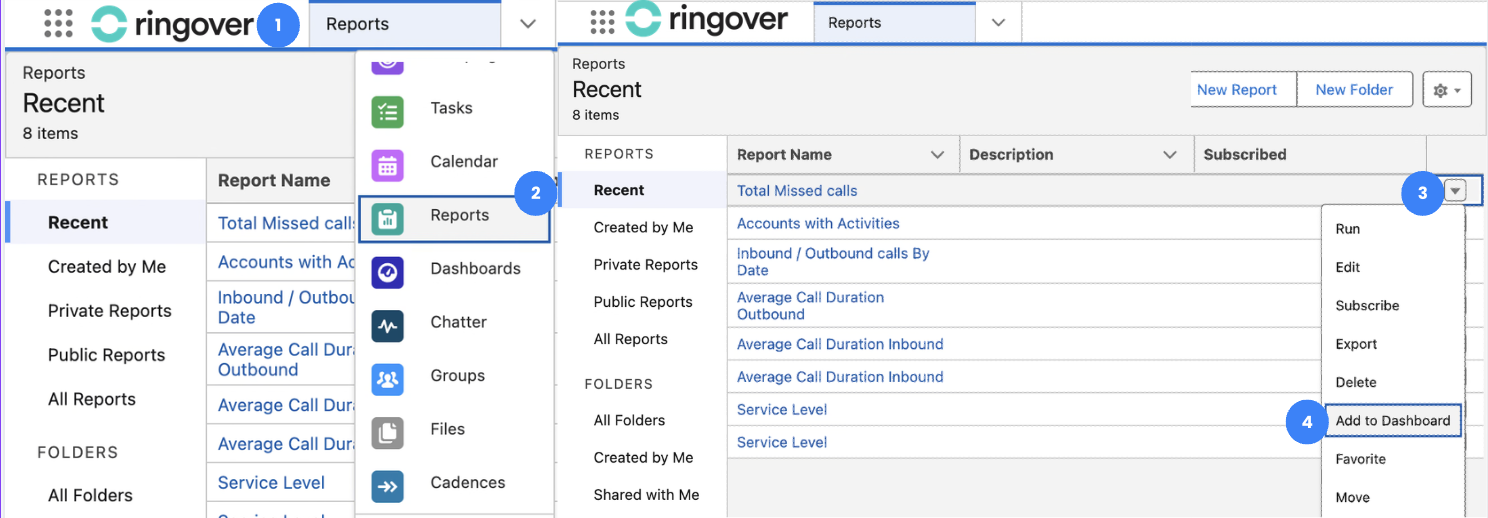The width and height of the screenshot is (1488, 518).
Task: Select Add to Dashboard from context menu
Action: click(x=1392, y=421)
